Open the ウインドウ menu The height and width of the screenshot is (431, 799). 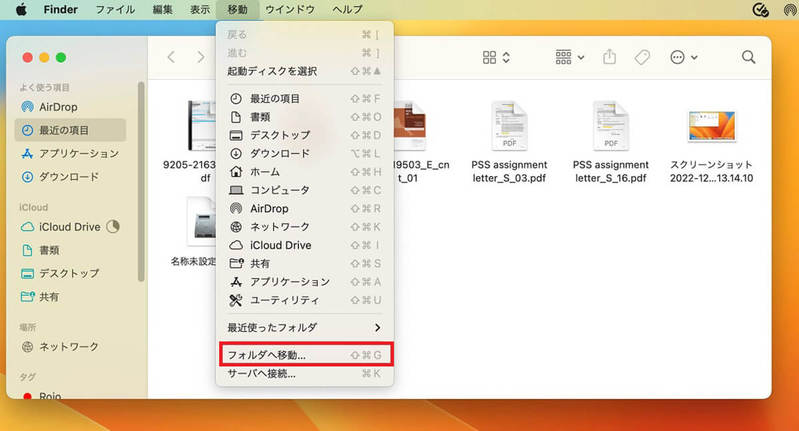tap(289, 9)
